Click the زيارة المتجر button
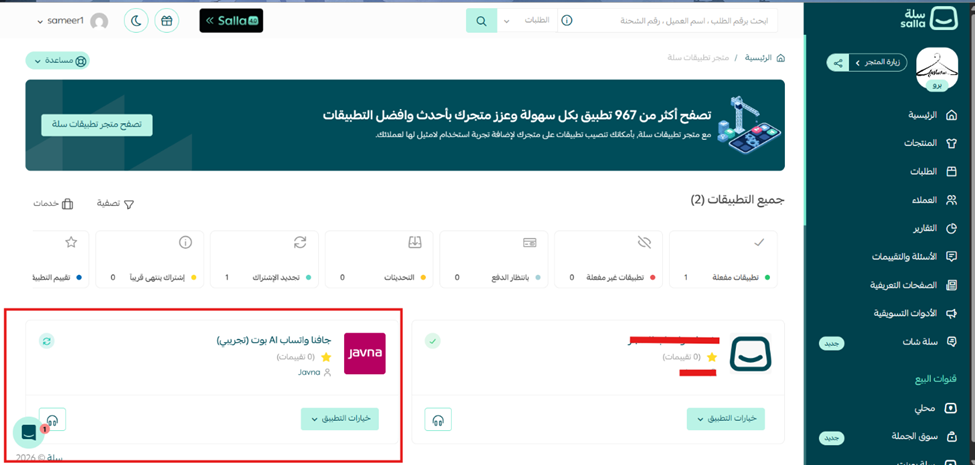Screen dimensions: 975x465 [878, 63]
